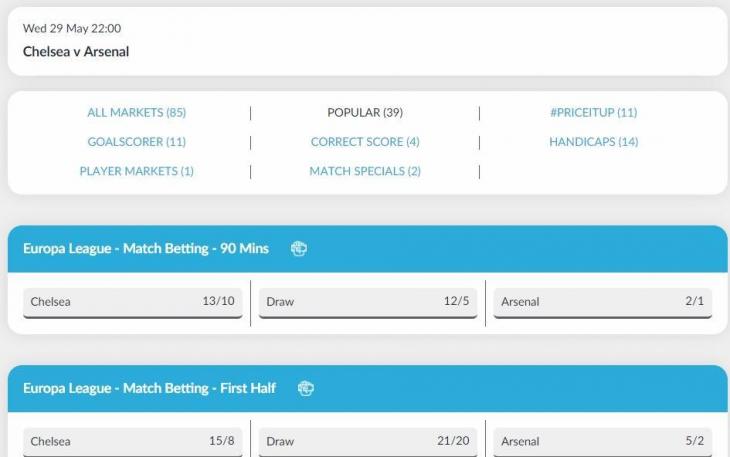Select the POPULAR (39) tab
The height and width of the screenshot is (457, 730).
point(365,113)
